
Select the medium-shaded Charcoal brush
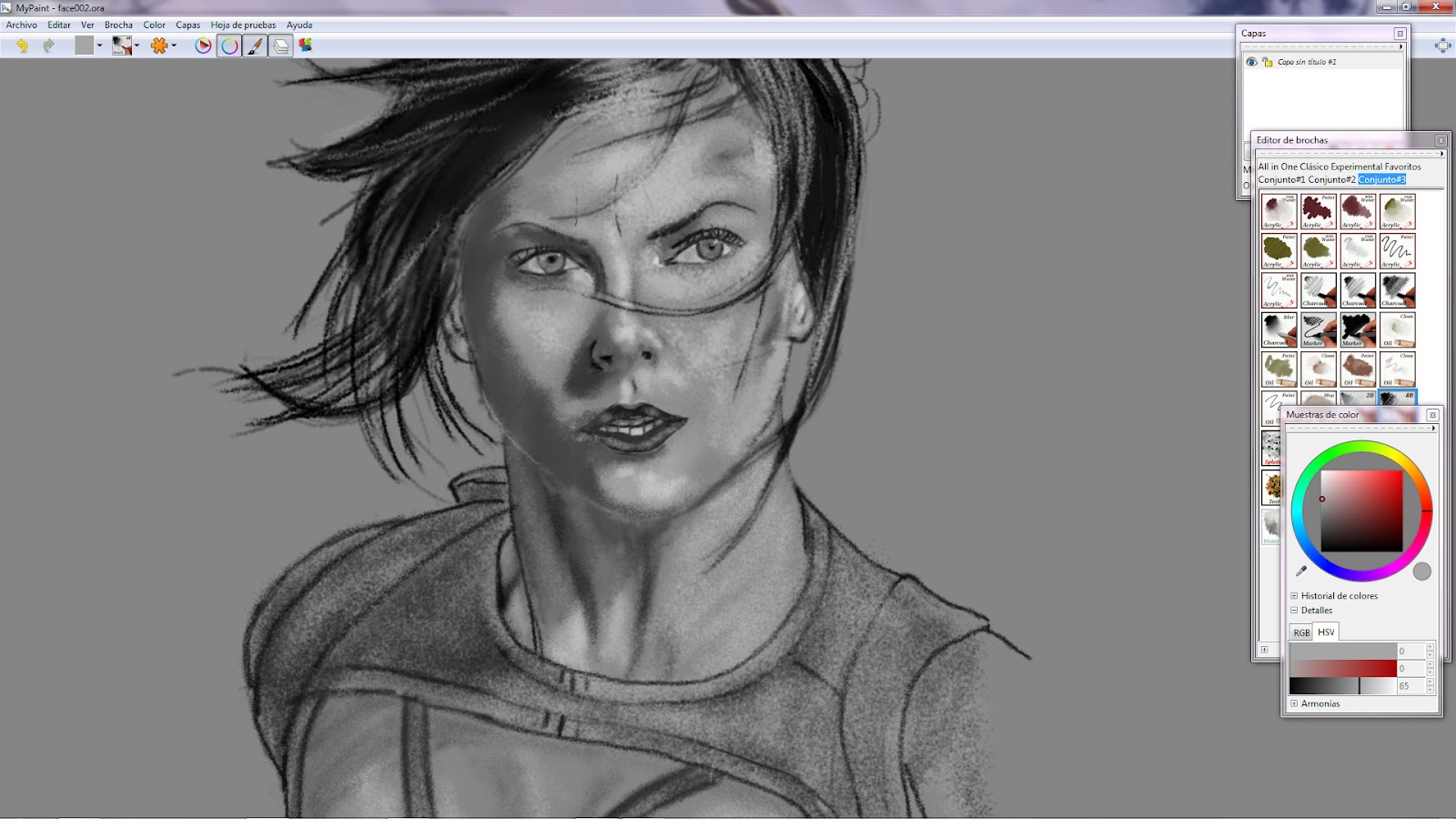1358,290
